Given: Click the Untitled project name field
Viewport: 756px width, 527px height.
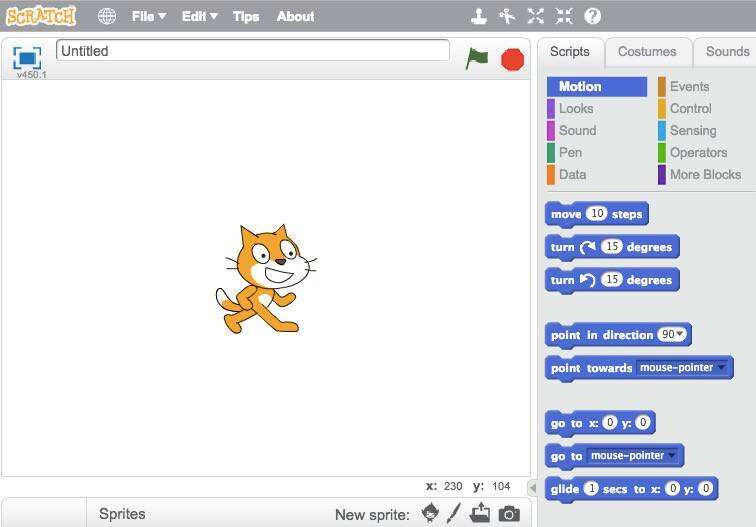Looking at the screenshot, I should pos(252,51).
